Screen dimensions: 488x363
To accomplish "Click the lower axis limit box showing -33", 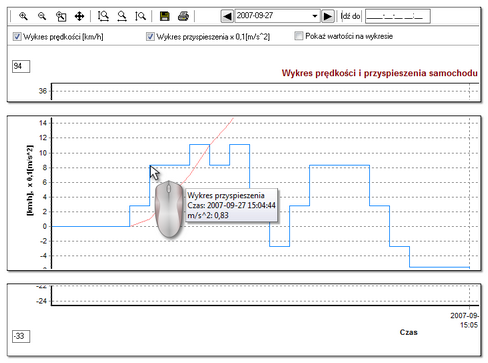I will click(21, 336).
